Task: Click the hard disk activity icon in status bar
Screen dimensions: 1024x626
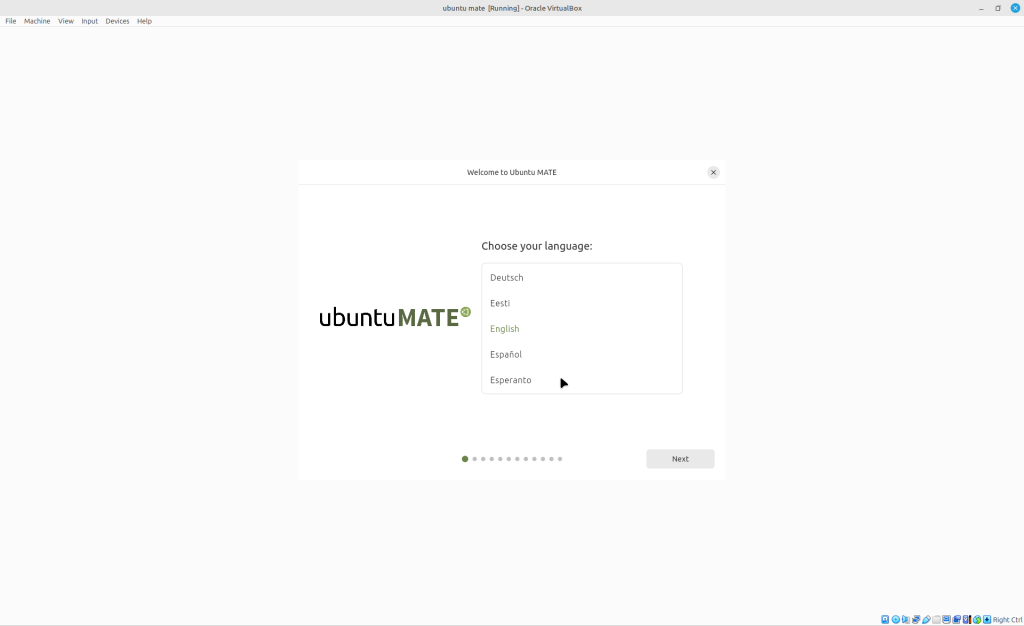Action: tap(885, 619)
